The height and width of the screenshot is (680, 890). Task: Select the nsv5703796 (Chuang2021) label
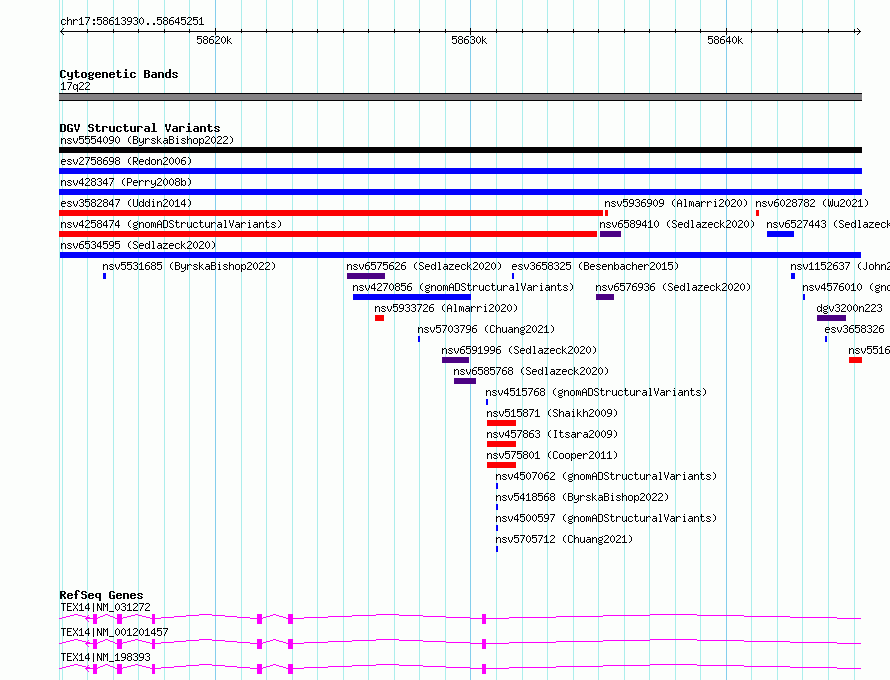[x=486, y=329]
